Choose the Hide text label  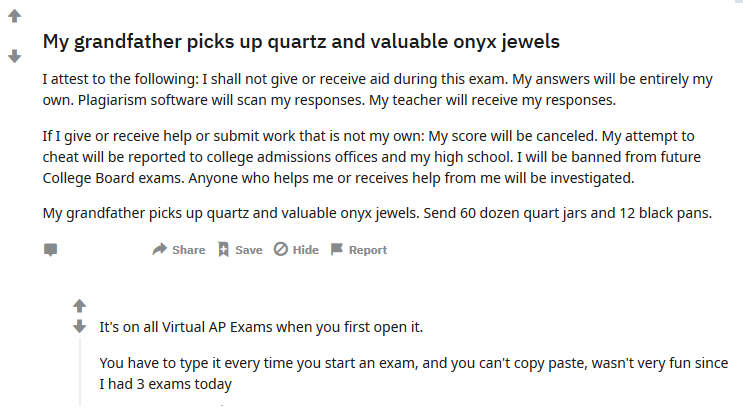tap(306, 250)
